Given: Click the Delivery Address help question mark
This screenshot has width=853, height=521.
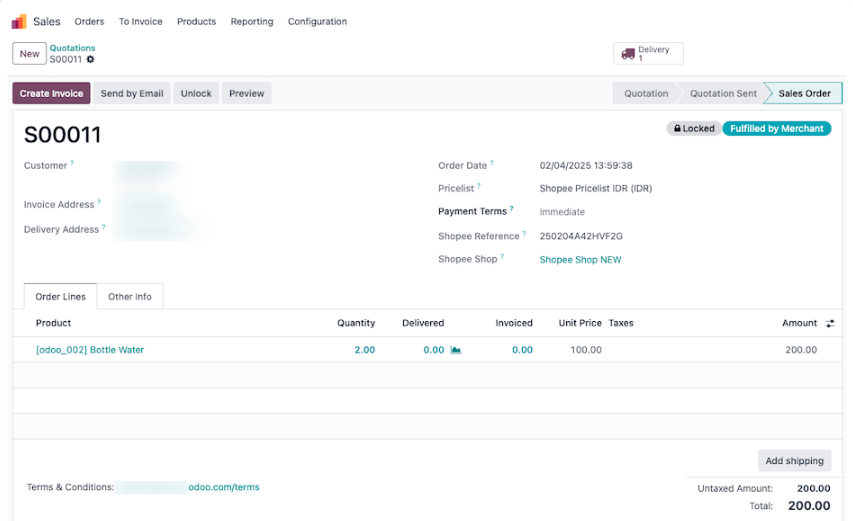Looking at the screenshot, I should 103,227.
